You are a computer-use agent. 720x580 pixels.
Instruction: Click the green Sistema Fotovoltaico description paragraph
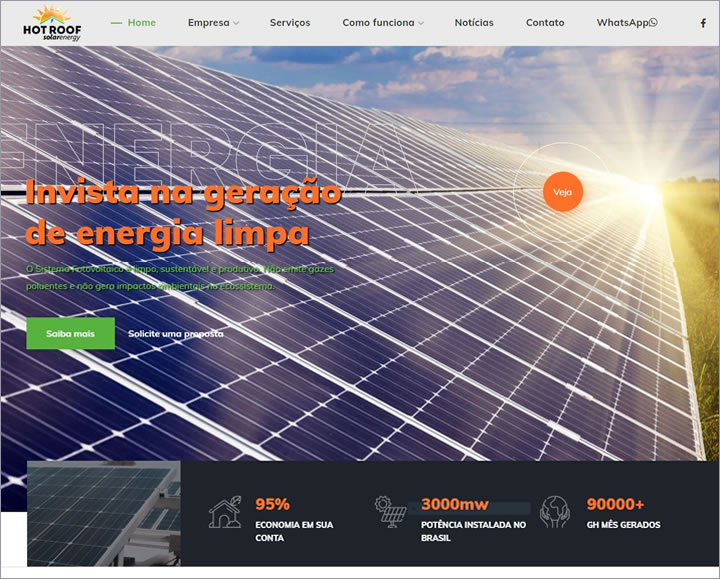click(x=180, y=277)
